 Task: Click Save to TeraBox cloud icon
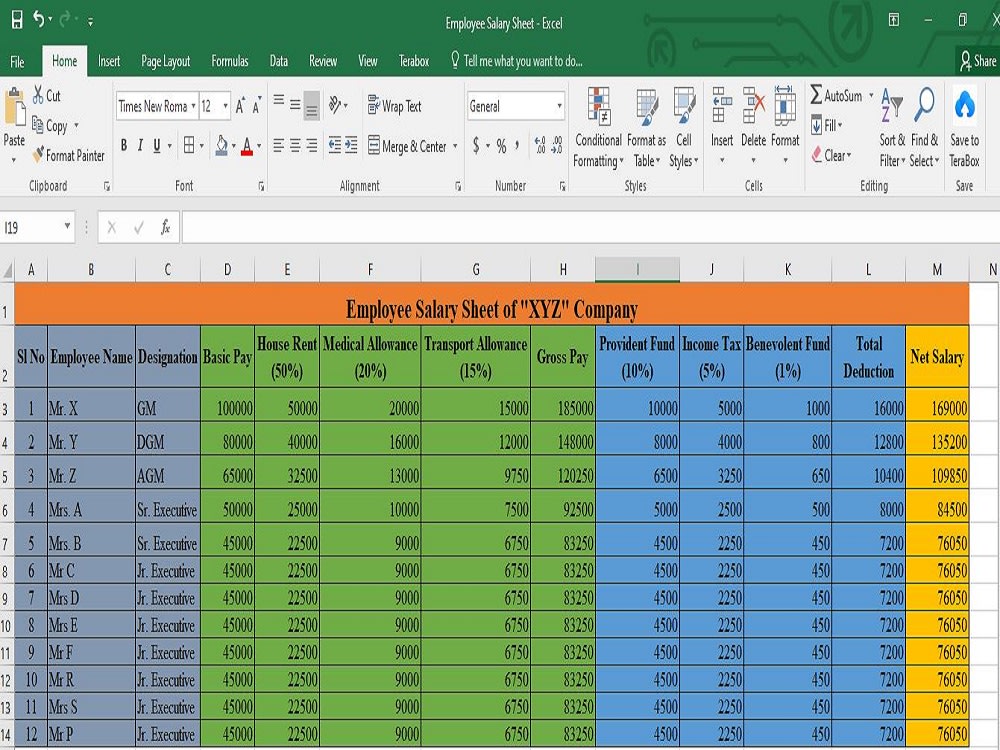coord(964,106)
